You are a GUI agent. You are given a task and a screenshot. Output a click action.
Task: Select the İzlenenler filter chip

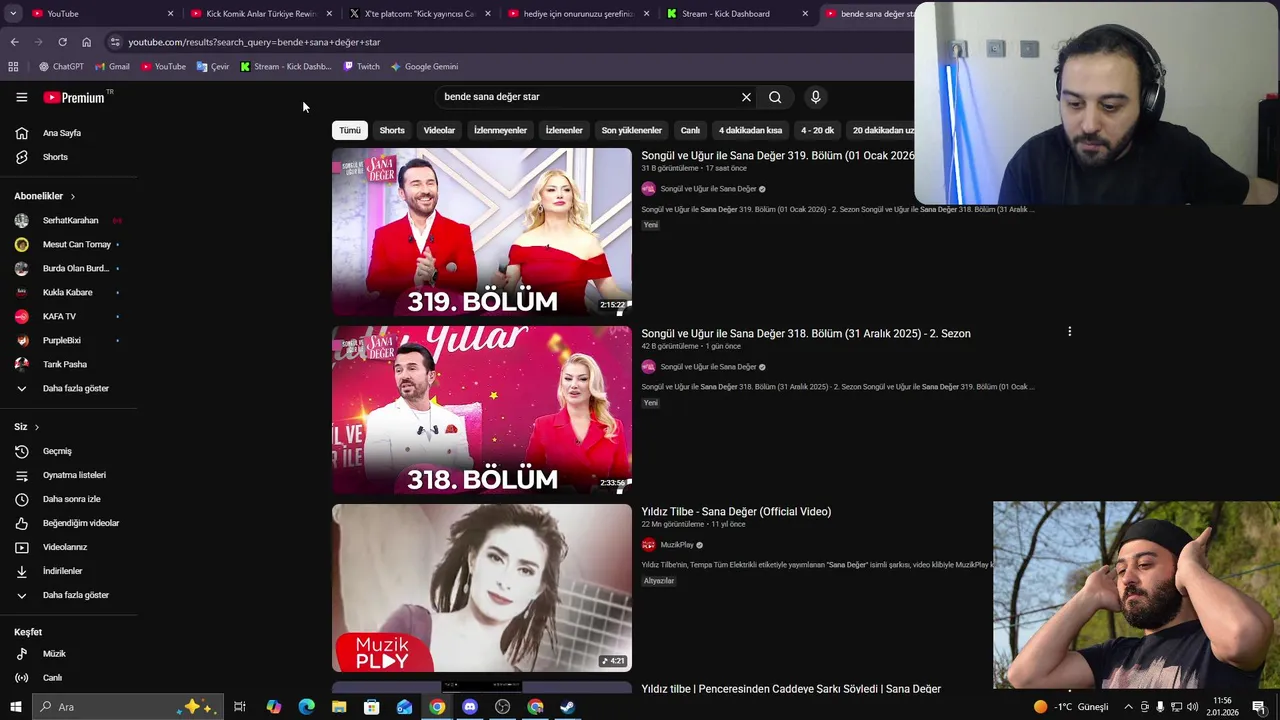[564, 130]
